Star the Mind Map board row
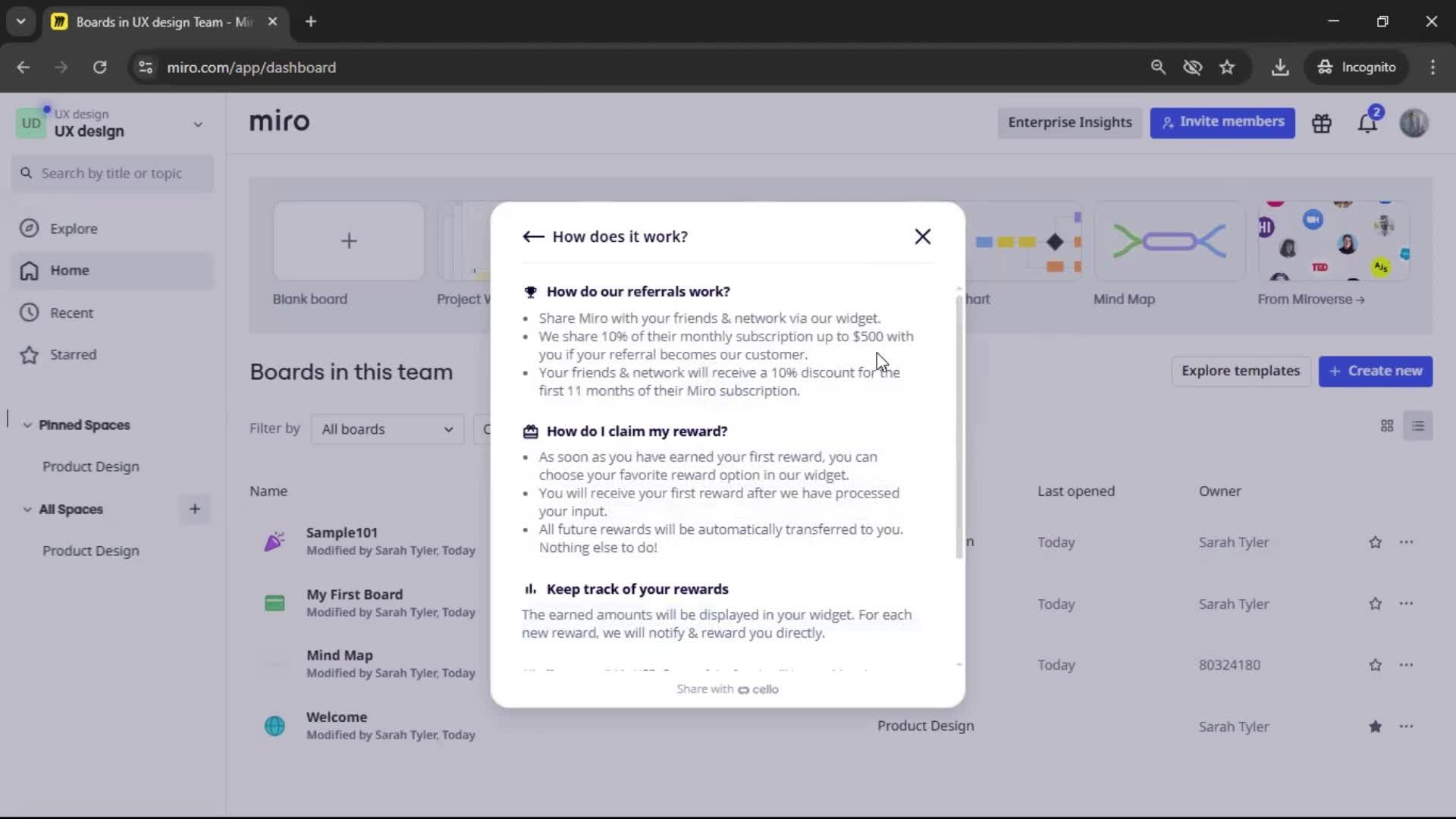This screenshot has height=819, width=1456. 1375,665
